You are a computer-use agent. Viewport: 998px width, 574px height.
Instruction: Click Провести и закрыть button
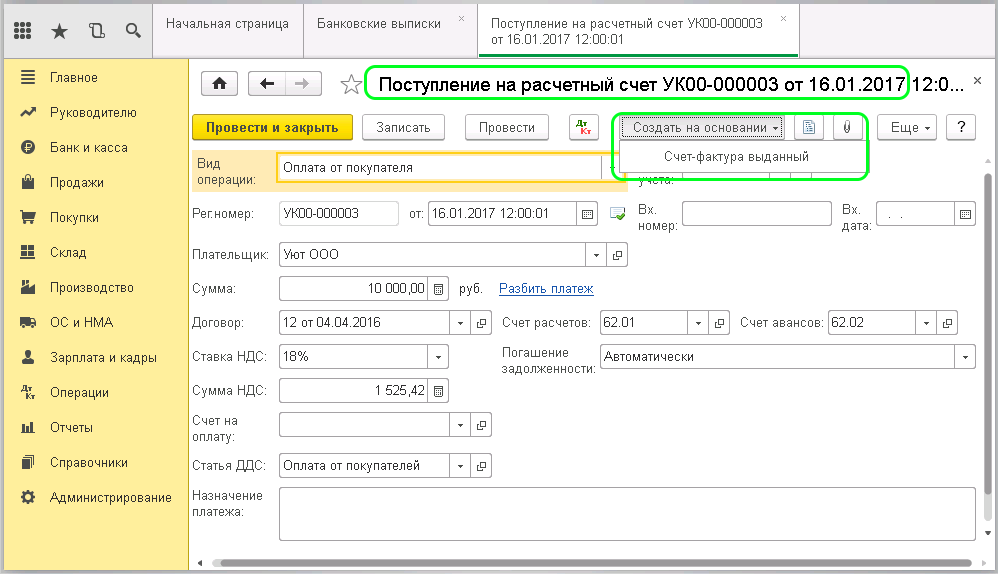pyautogui.click(x=272, y=127)
